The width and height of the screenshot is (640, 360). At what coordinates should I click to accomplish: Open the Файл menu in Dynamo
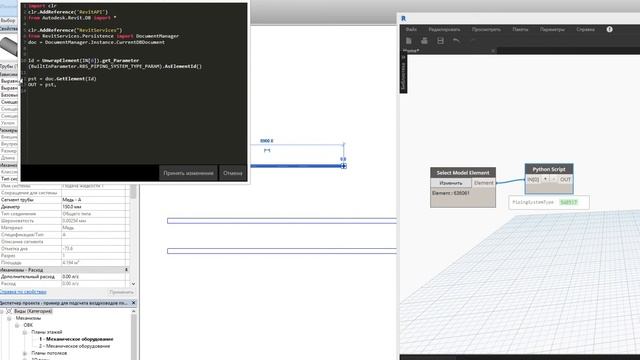point(411,29)
